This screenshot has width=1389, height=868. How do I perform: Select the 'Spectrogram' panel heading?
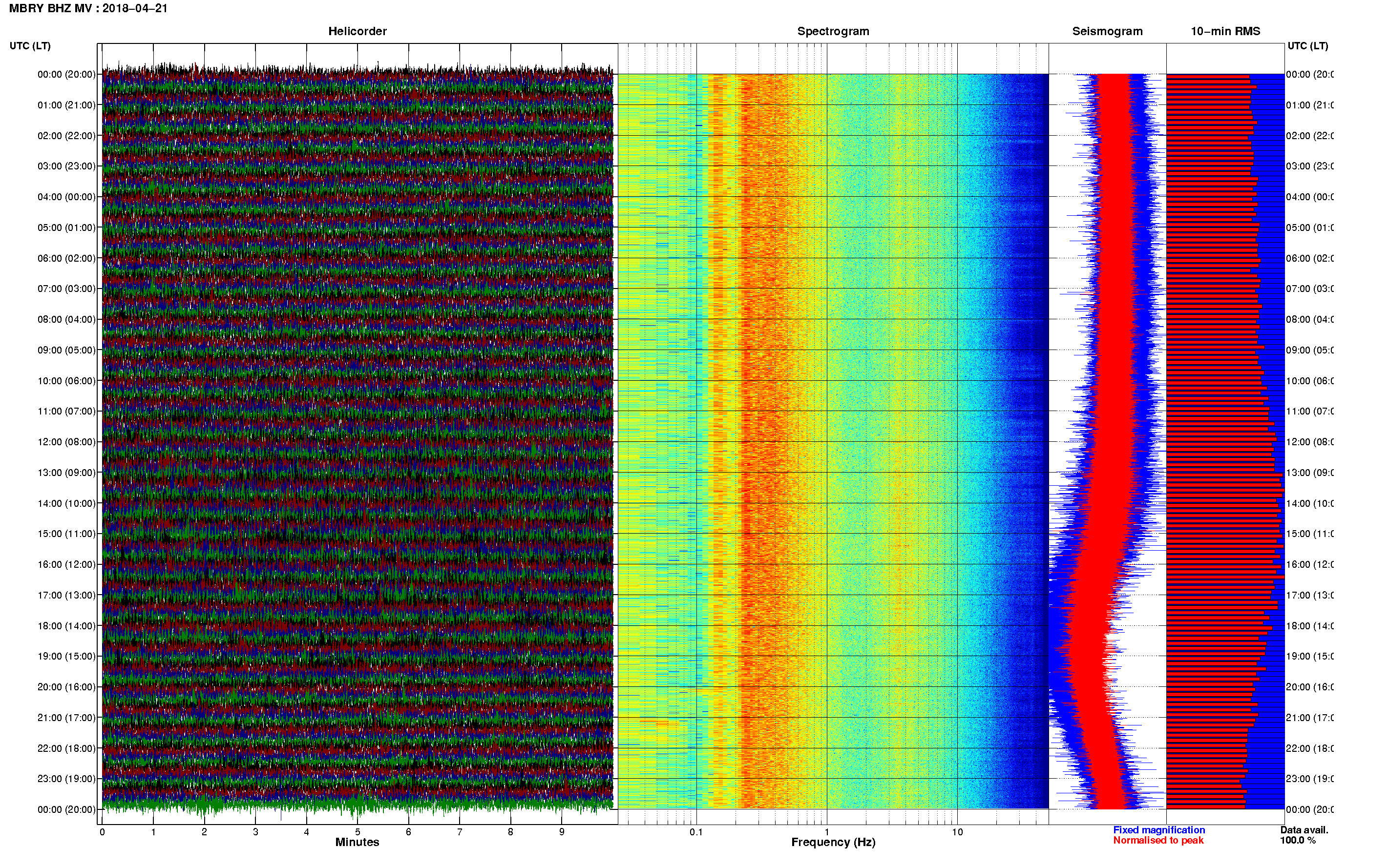pos(833,32)
